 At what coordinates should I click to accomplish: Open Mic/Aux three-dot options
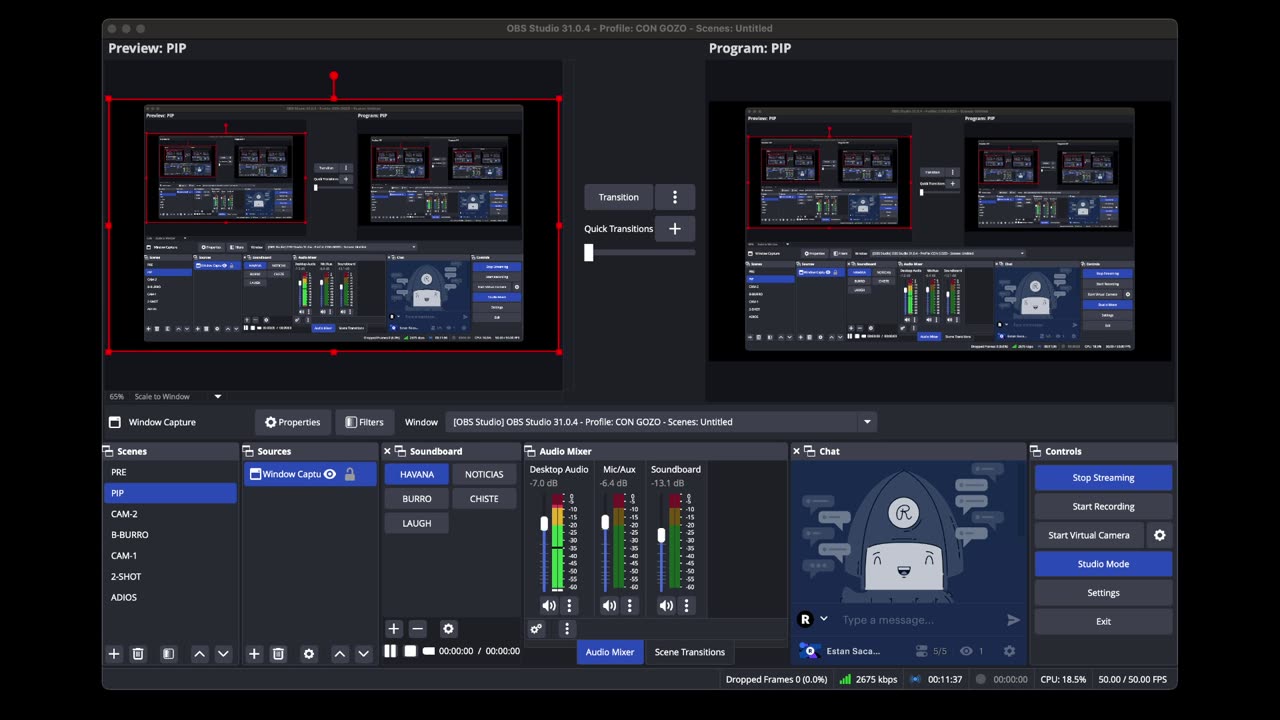point(630,606)
